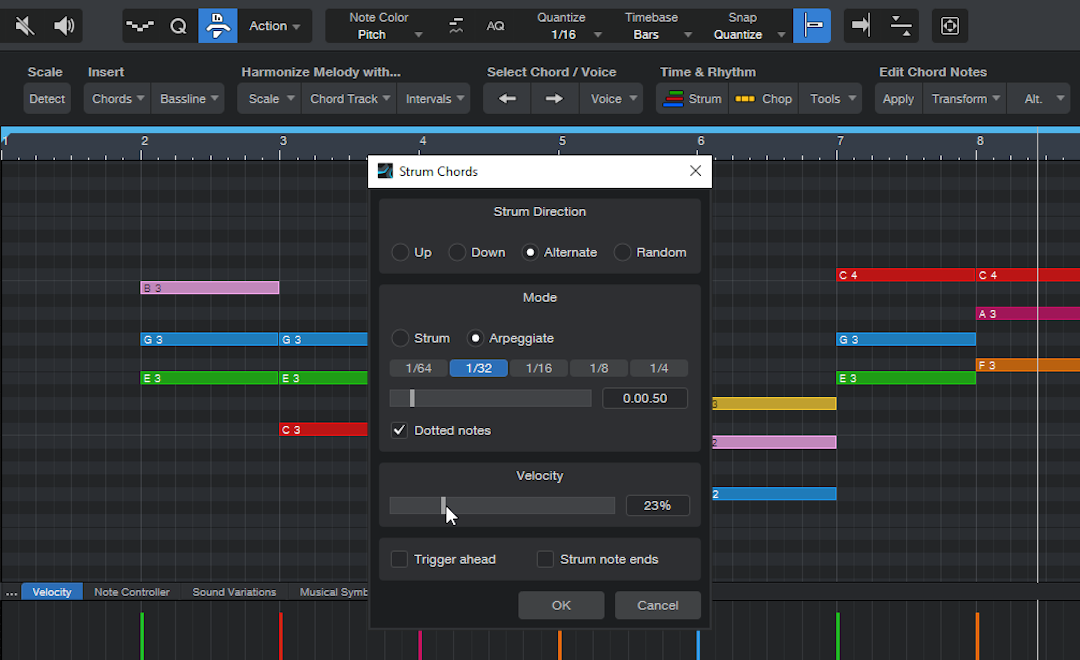Select next chord with right arrow

tap(554, 99)
